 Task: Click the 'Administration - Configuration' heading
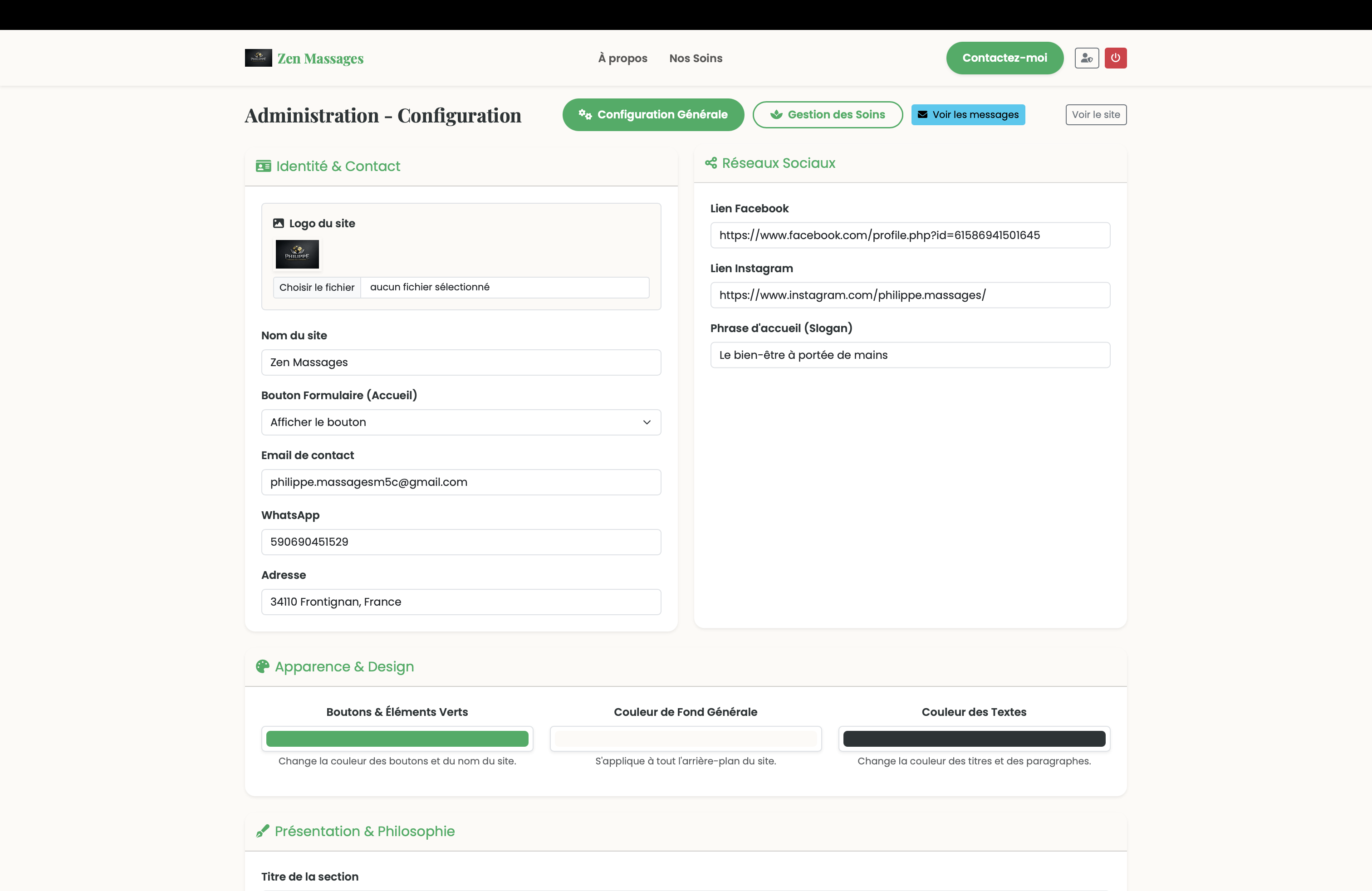tap(383, 115)
